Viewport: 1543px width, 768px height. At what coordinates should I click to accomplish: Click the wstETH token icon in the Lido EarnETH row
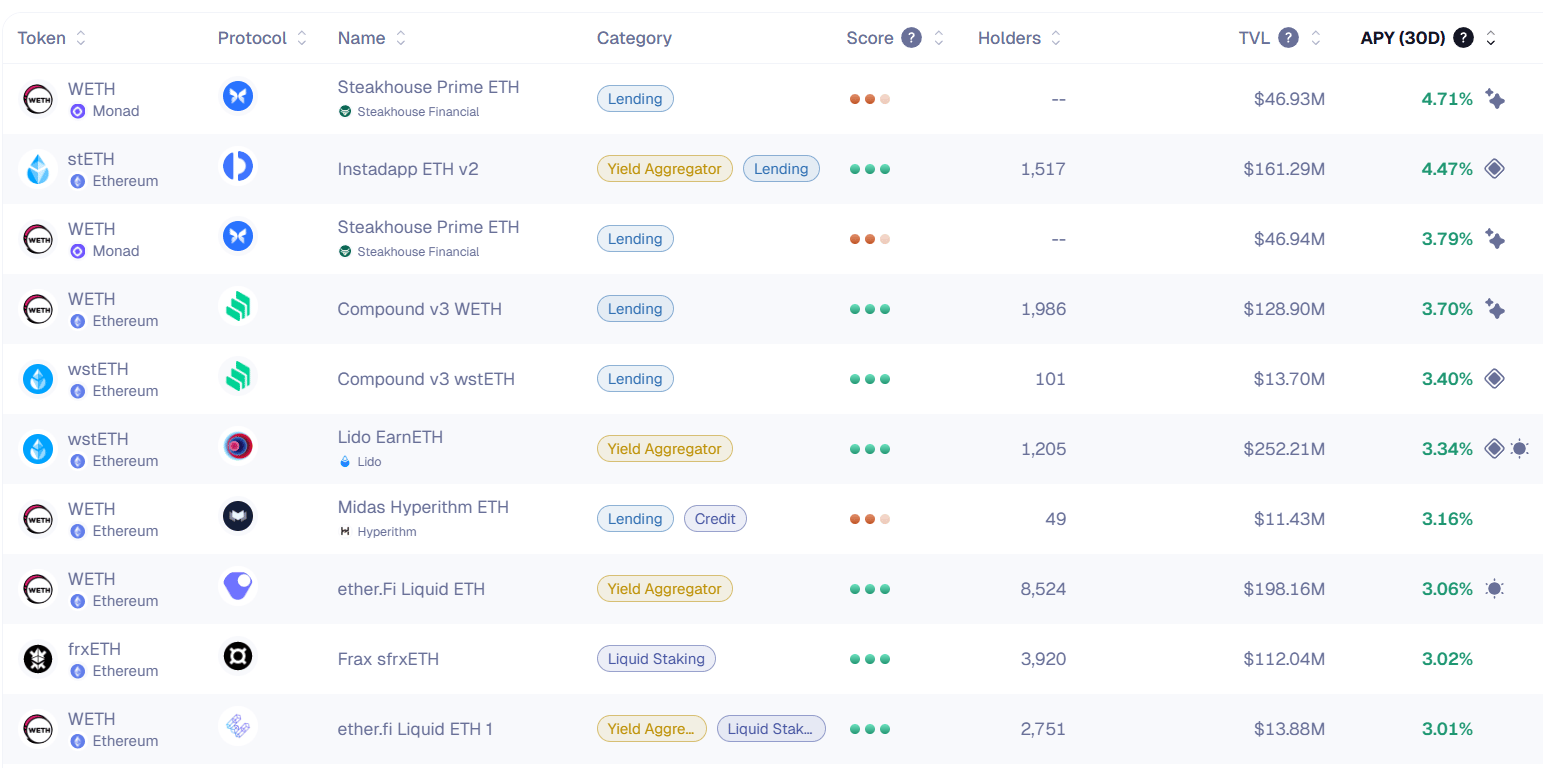click(x=38, y=449)
